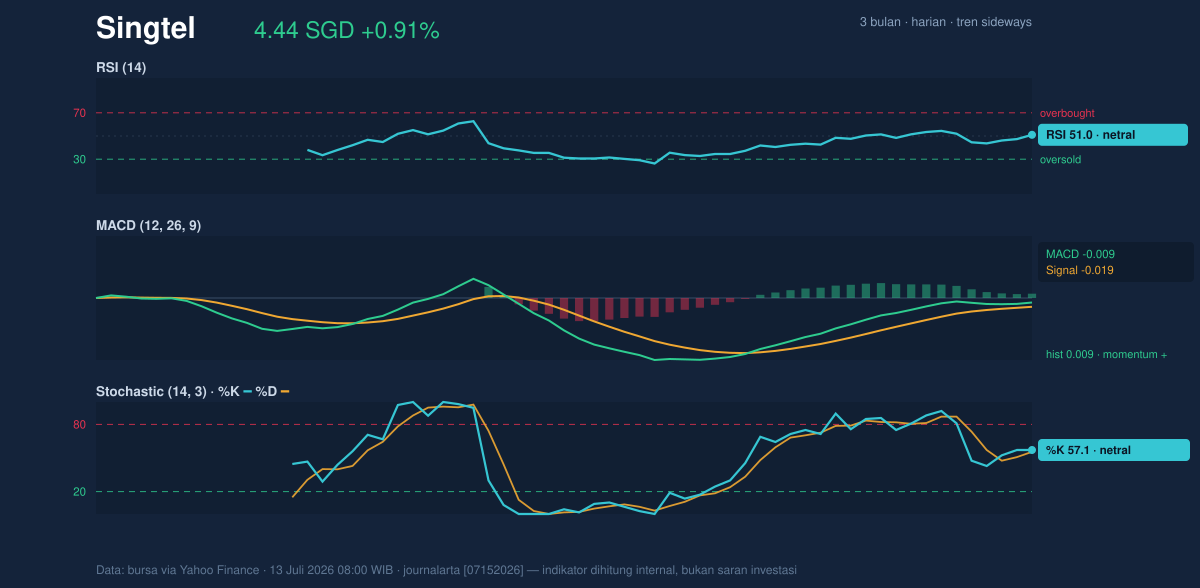
Task: Click the RSI line's last data point
Action: pyautogui.click(x=1032, y=135)
